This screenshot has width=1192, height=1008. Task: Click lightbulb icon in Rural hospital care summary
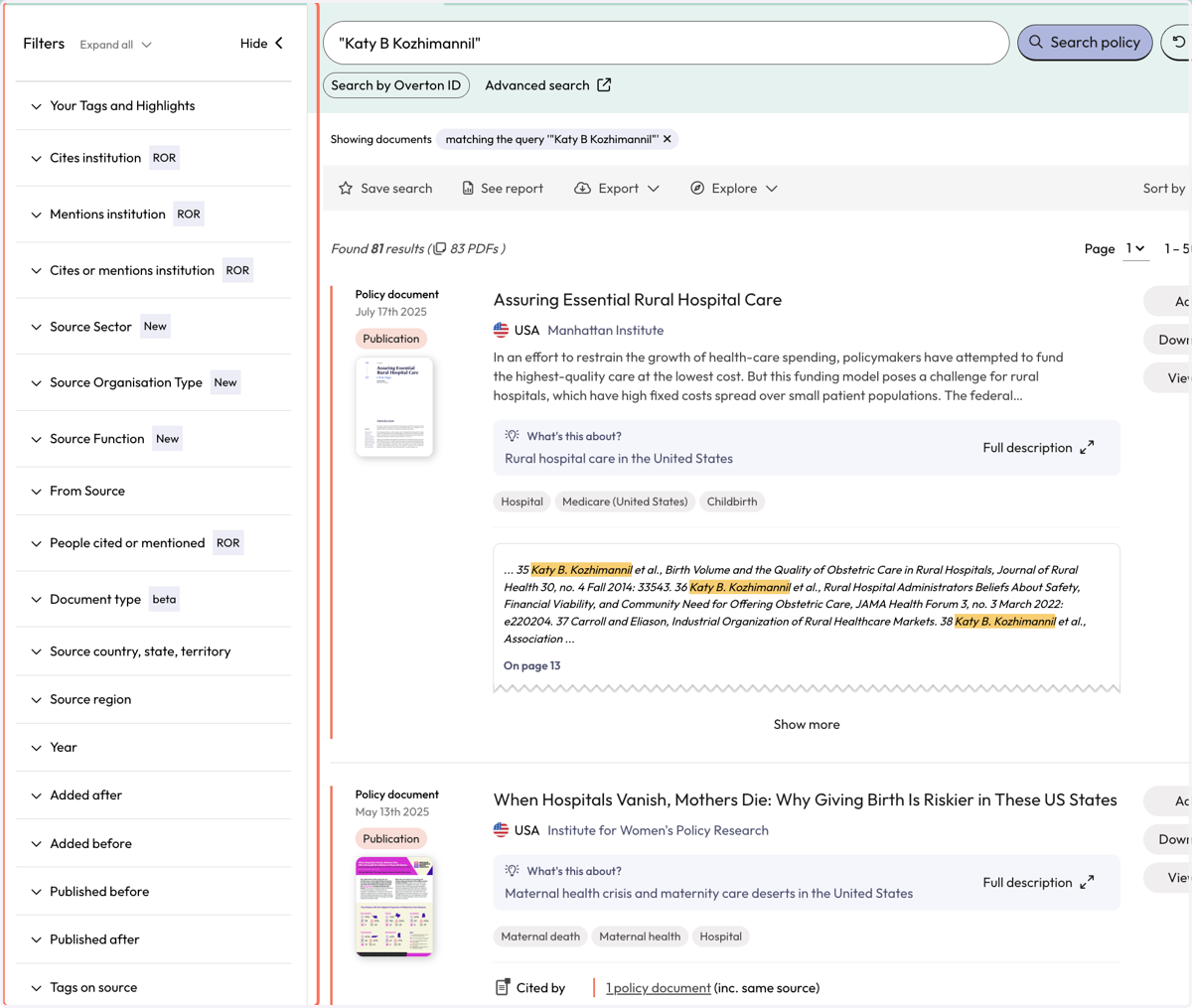pos(513,436)
